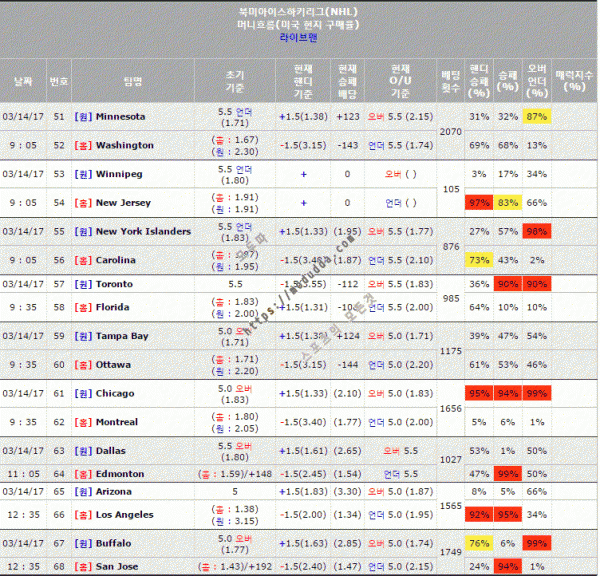Click the 초기 기준 column header
The image size is (600, 576).
pos(235,81)
